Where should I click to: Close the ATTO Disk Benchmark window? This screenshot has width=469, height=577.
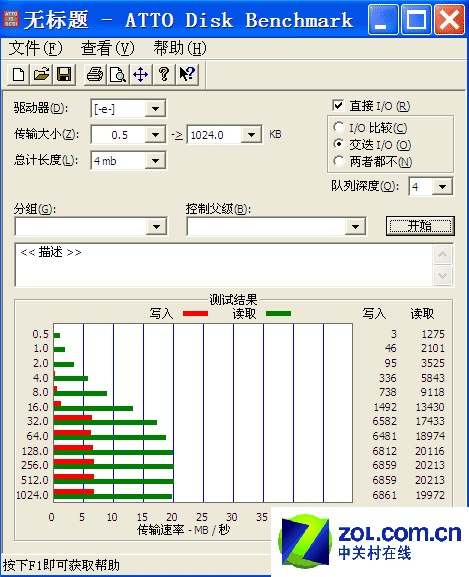click(449, 19)
